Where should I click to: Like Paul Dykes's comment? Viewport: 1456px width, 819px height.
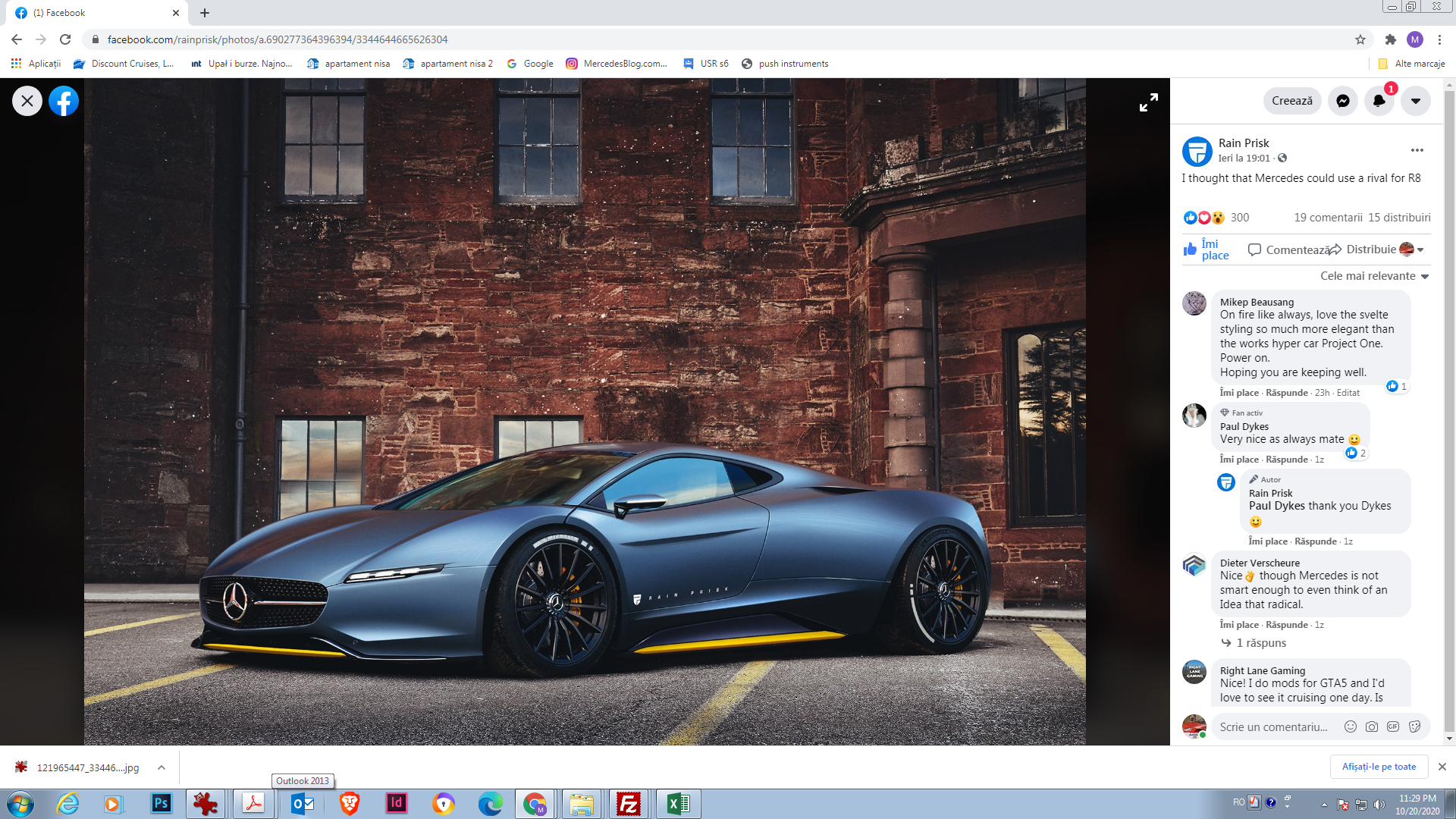pos(1239,460)
